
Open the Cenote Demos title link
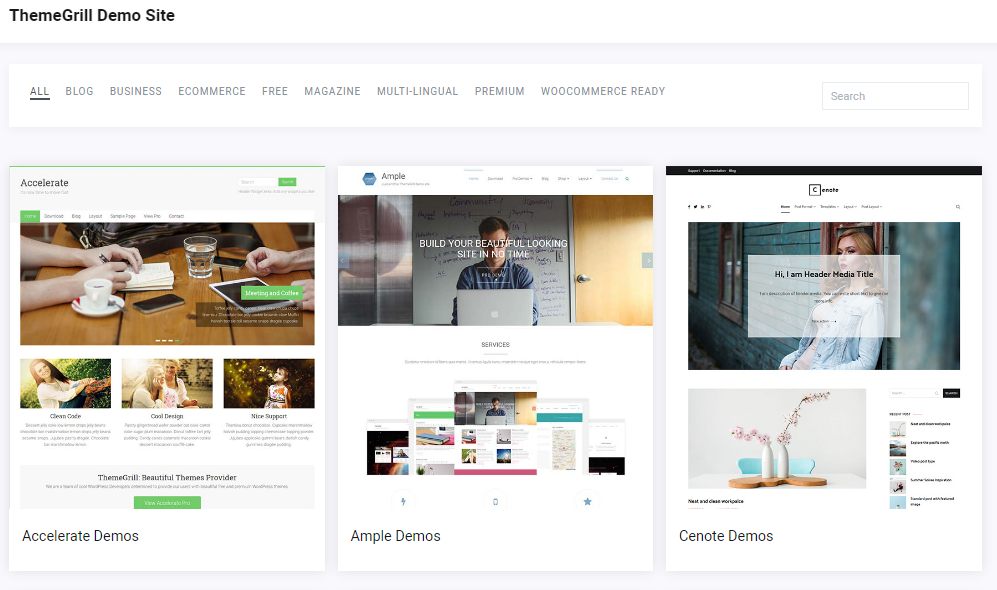tap(725, 536)
